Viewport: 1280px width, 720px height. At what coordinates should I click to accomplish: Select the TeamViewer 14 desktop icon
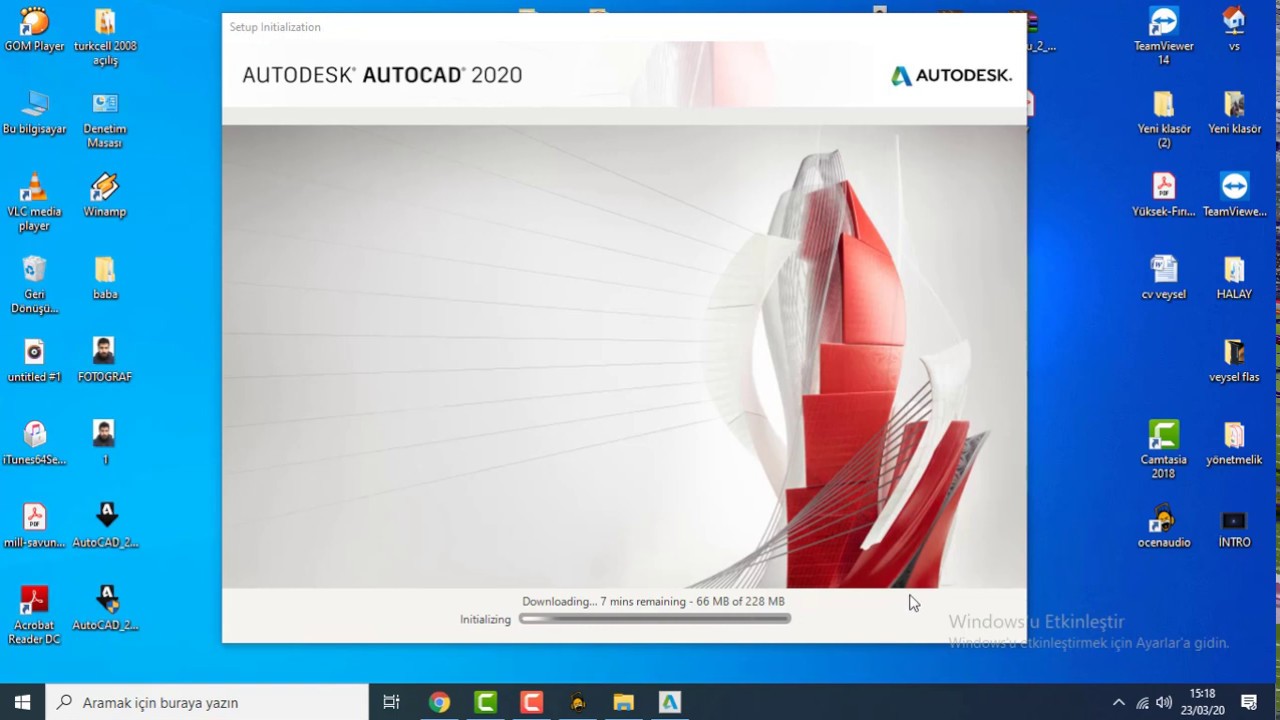tap(1164, 37)
